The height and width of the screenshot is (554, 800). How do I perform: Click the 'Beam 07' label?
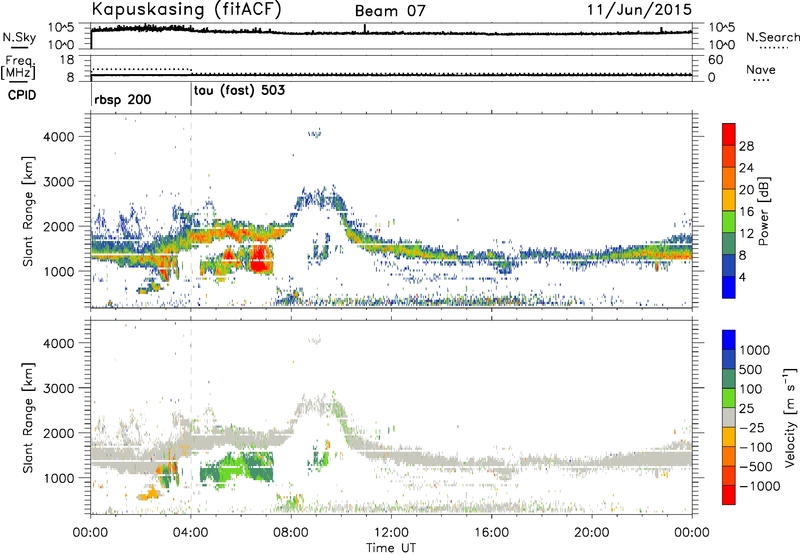point(390,11)
